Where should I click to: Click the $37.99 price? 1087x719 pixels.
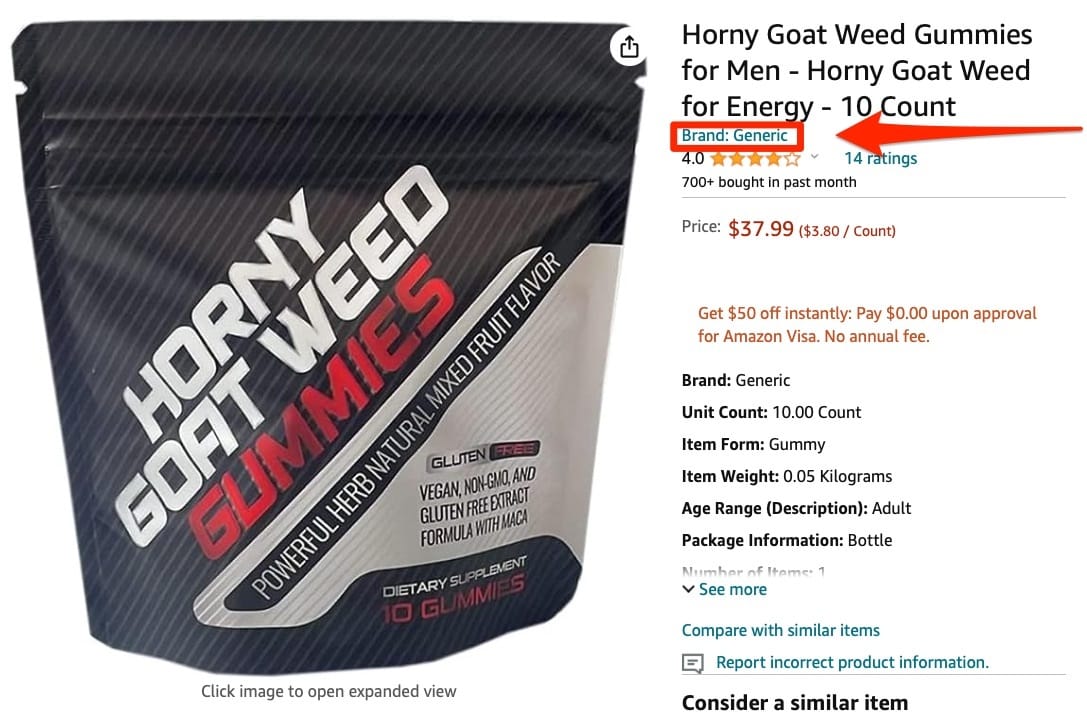760,228
